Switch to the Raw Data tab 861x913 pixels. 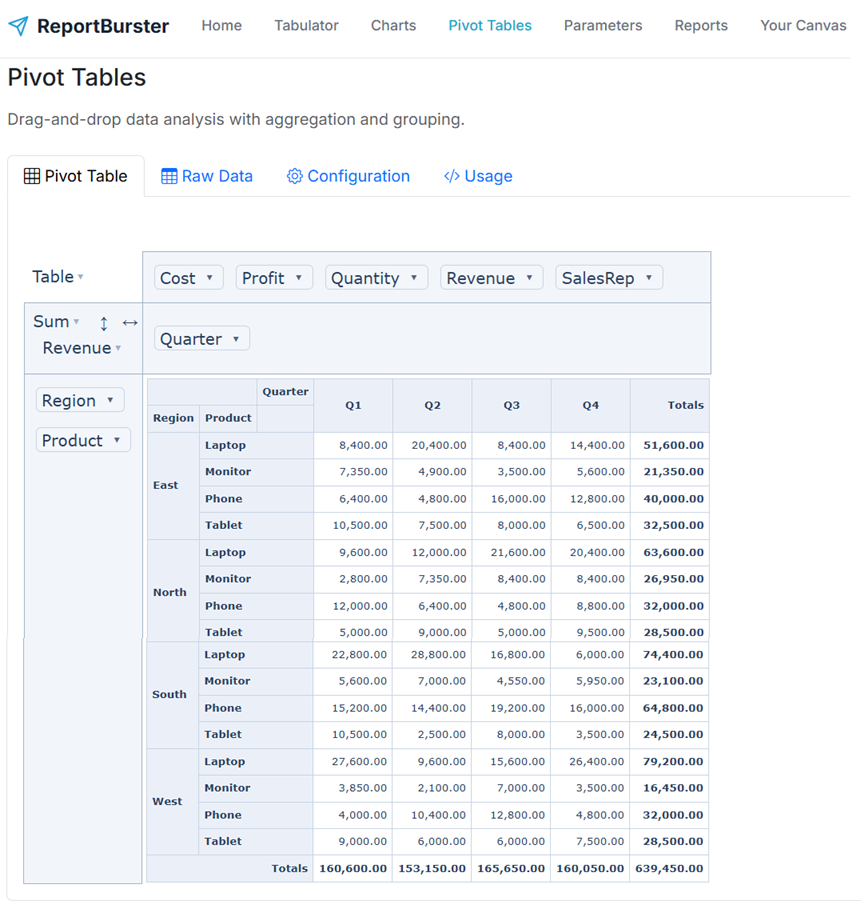tap(207, 176)
